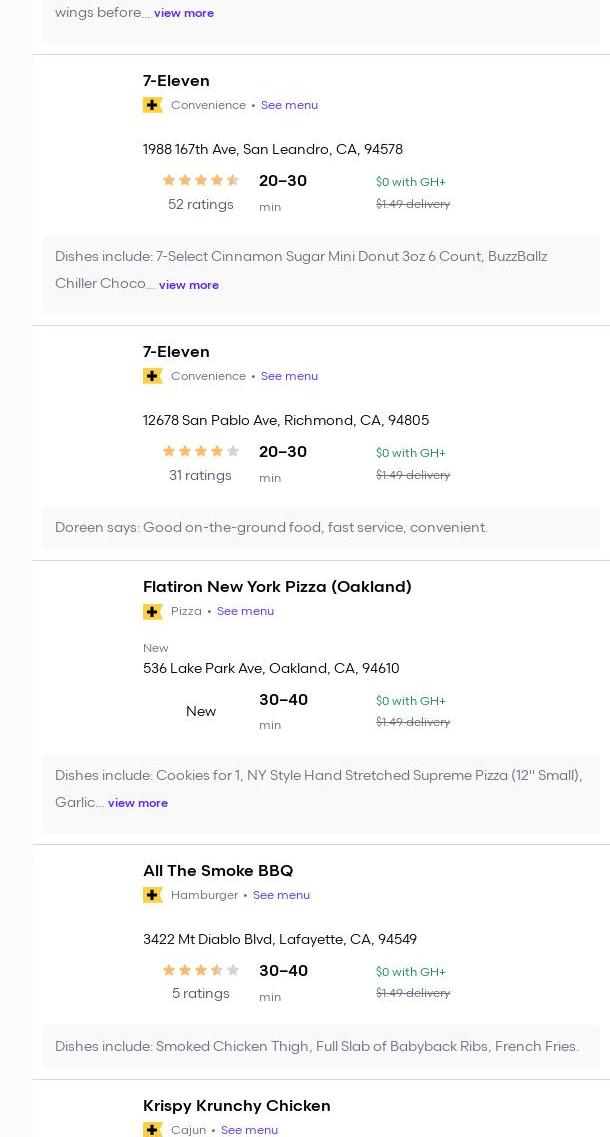Click star rating above 5 ratings
The image size is (610, 1137).
200,971
